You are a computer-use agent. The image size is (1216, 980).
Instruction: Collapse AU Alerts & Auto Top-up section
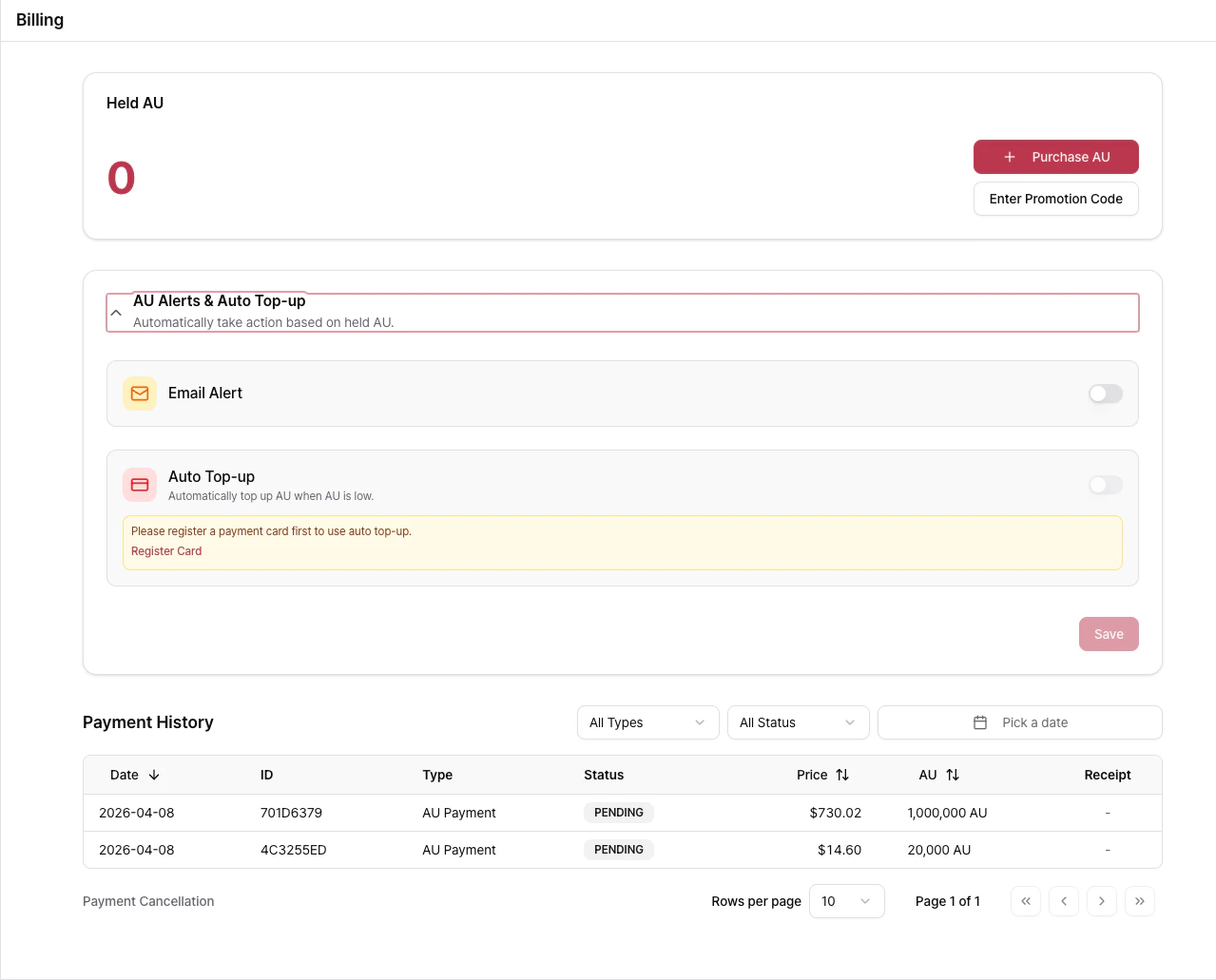click(623, 312)
